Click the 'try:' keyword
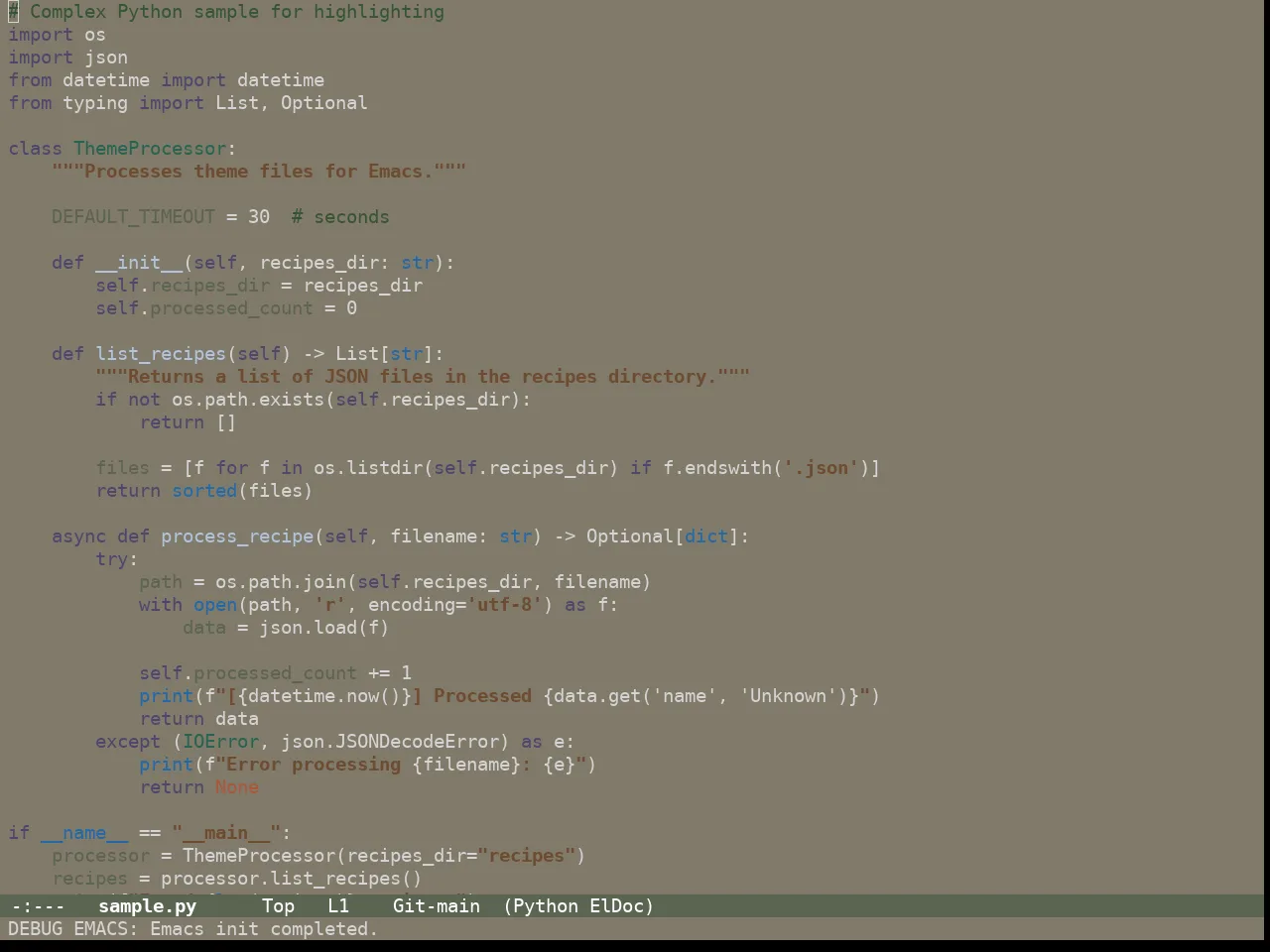1270x952 pixels. point(117,559)
